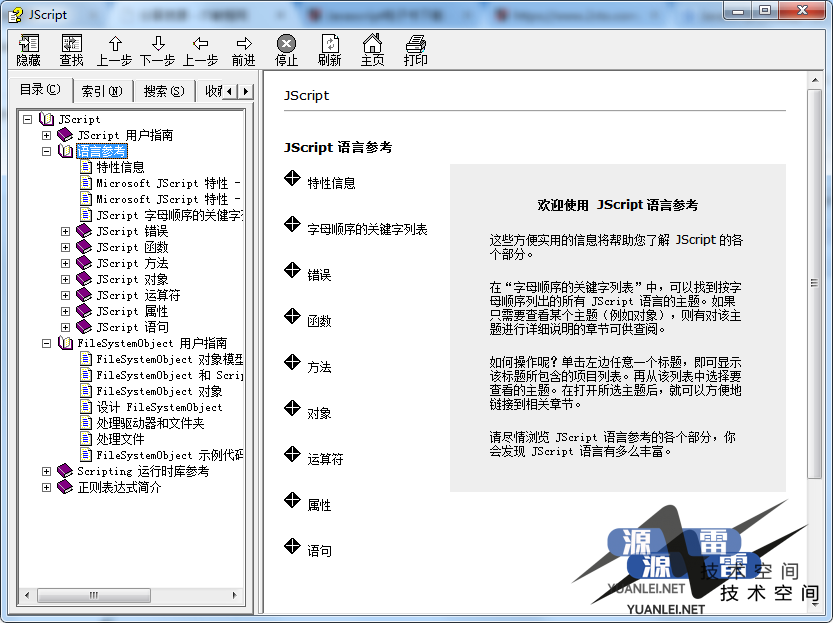Viewport: 833px width, 623px height.
Task: Expand the JScript 对象 node
Action: [x=65, y=279]
